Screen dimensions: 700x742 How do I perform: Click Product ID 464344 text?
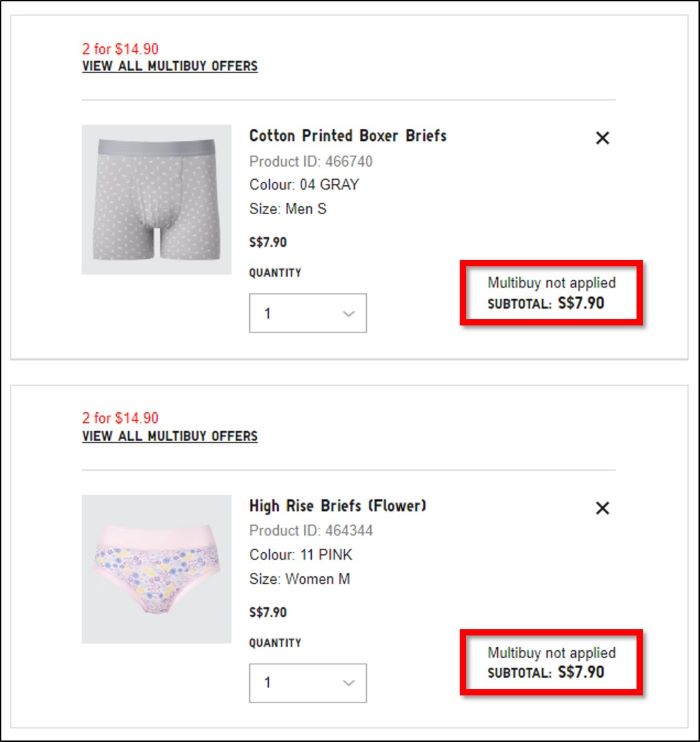(311, 531)
